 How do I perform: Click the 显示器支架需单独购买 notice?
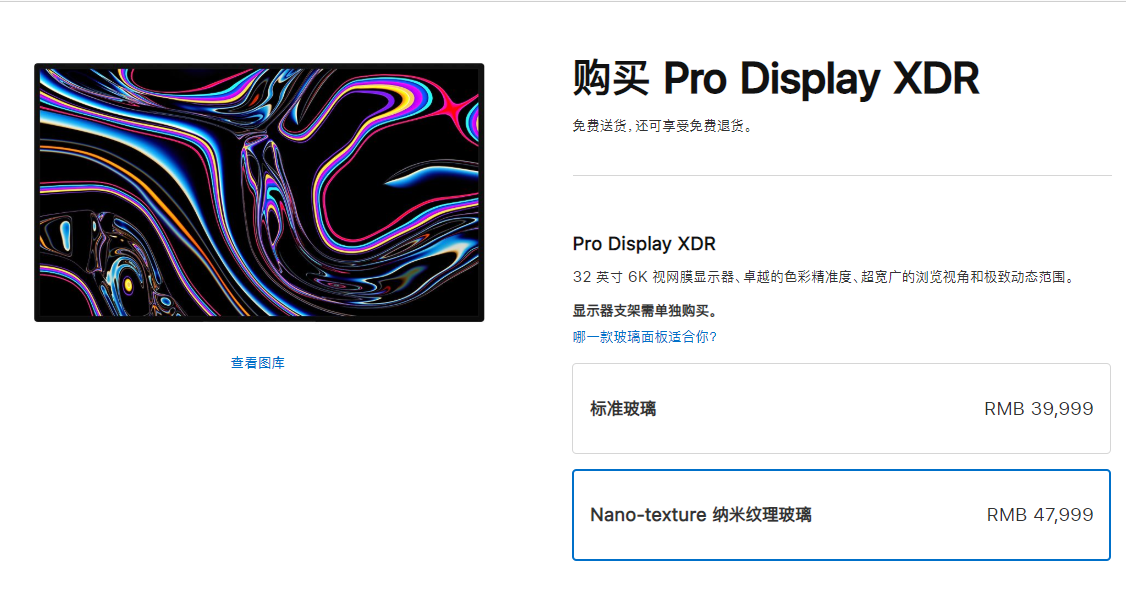(645, 310)
